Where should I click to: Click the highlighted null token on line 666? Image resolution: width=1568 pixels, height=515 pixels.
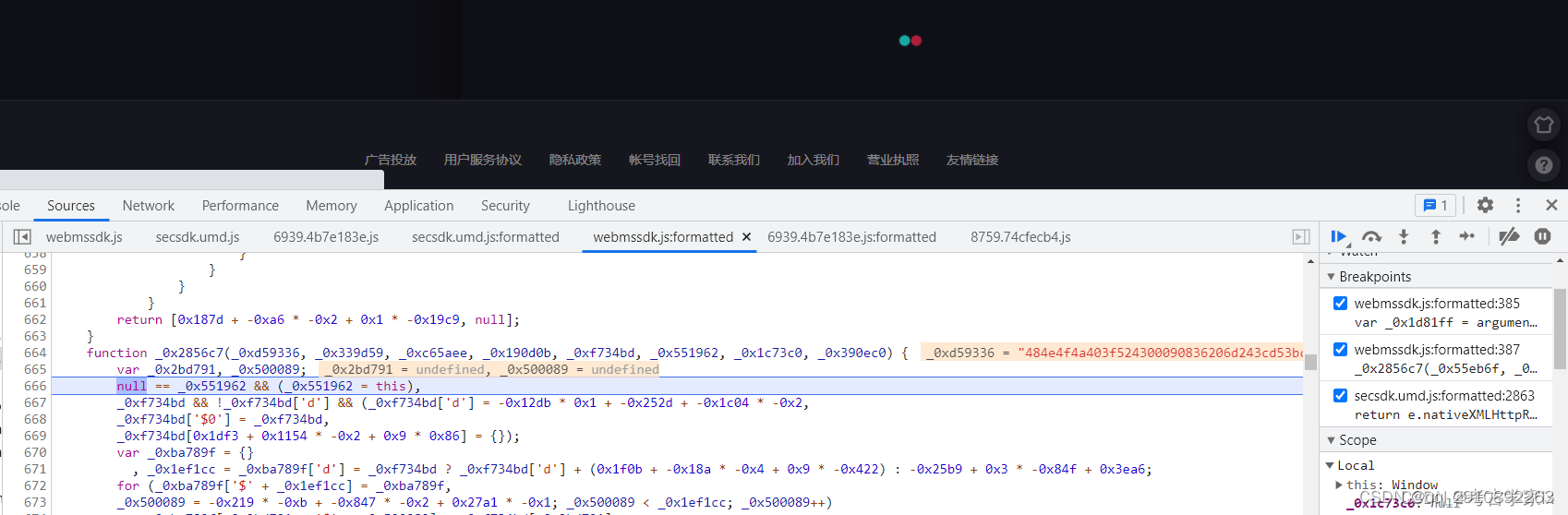[131, 386]
